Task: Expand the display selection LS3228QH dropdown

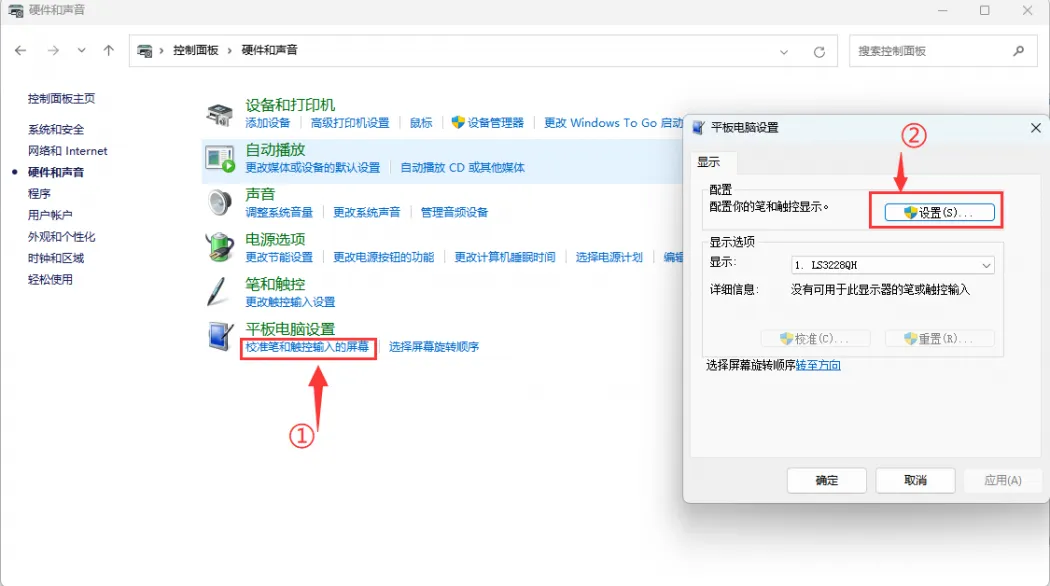Action: pyautogui.click(x=986, y=265)
